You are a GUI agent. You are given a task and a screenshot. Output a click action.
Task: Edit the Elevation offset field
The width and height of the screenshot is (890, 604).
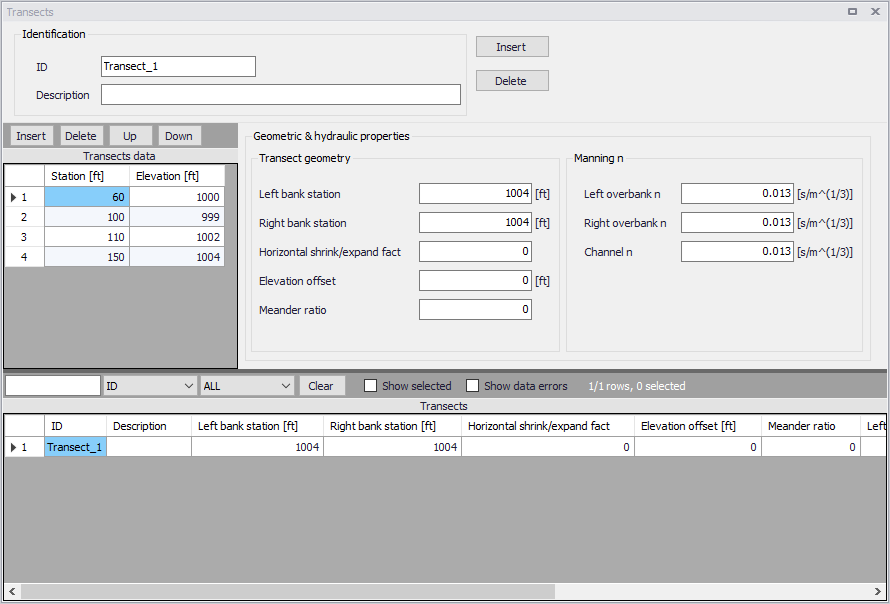point(475,280)
